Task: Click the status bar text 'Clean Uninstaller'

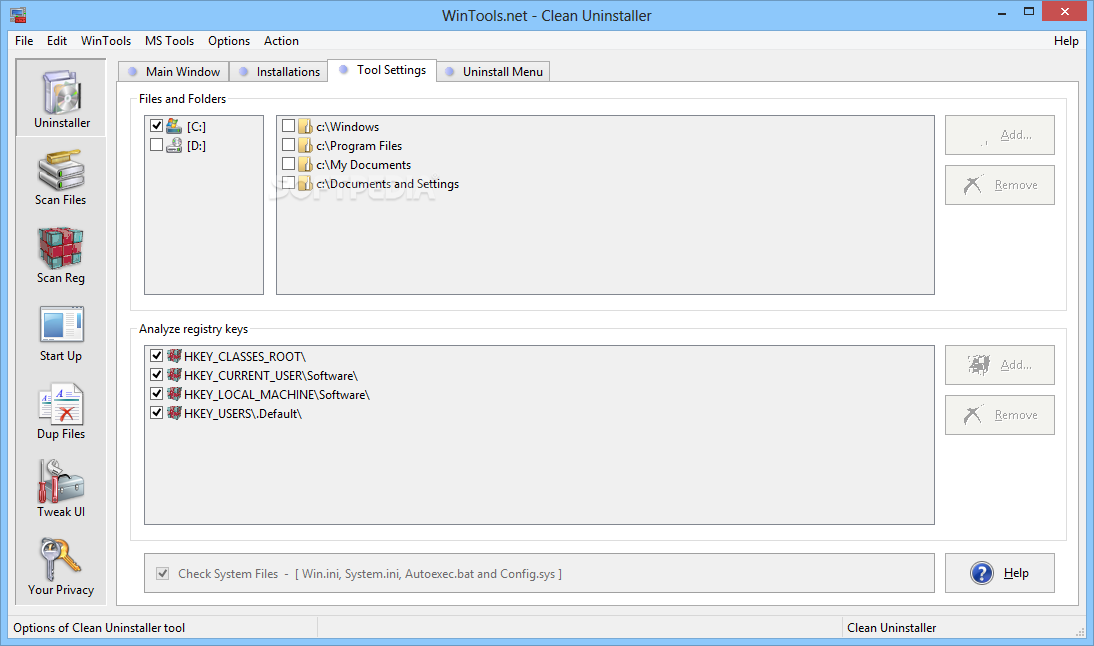Action: (892, 627)
